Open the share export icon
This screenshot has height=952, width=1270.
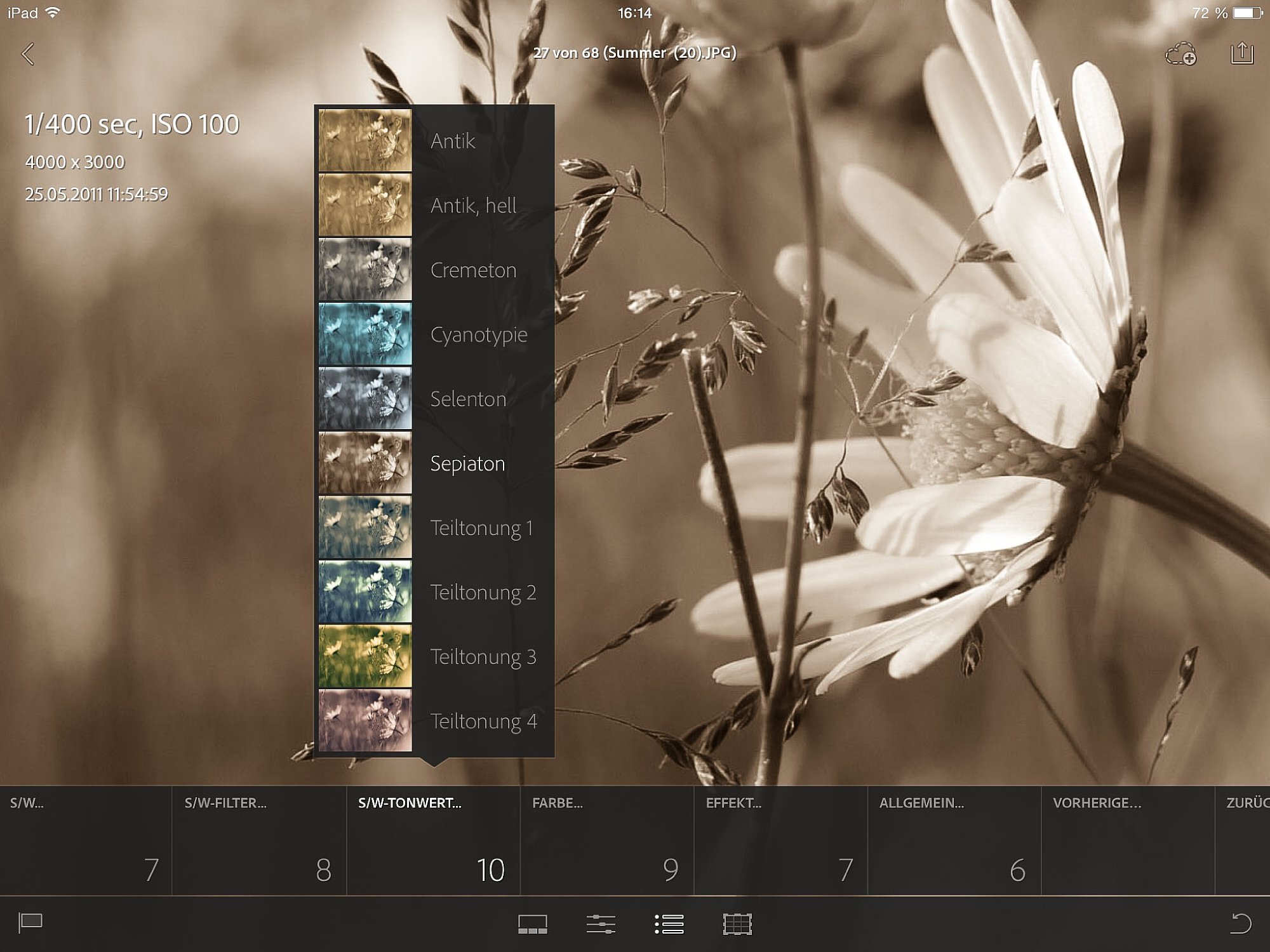tap(1242, 53)
